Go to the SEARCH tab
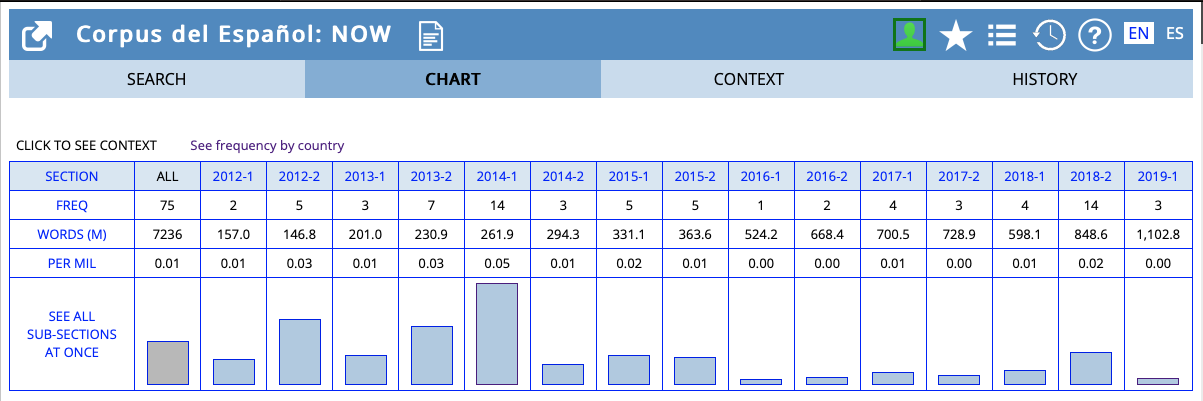This screenshot has width=1203, height=401. 157,79
